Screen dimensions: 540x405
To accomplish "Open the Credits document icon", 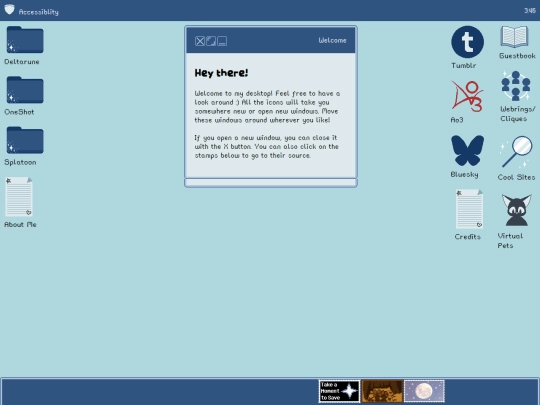I will pyautogui.click(x=469, y=209).
